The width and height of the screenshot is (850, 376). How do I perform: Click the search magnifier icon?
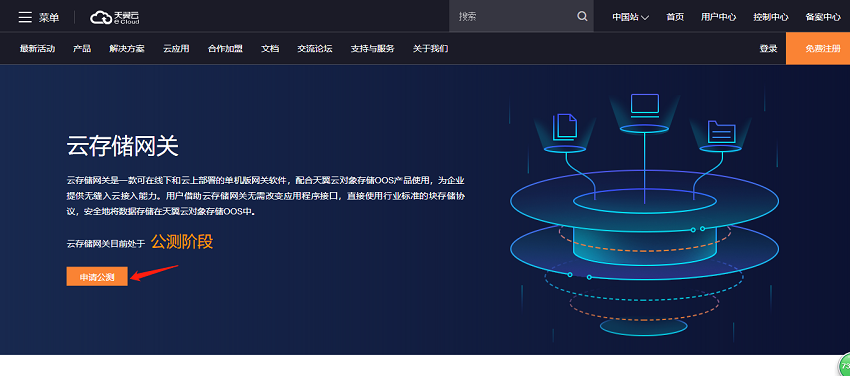point(582,16)
